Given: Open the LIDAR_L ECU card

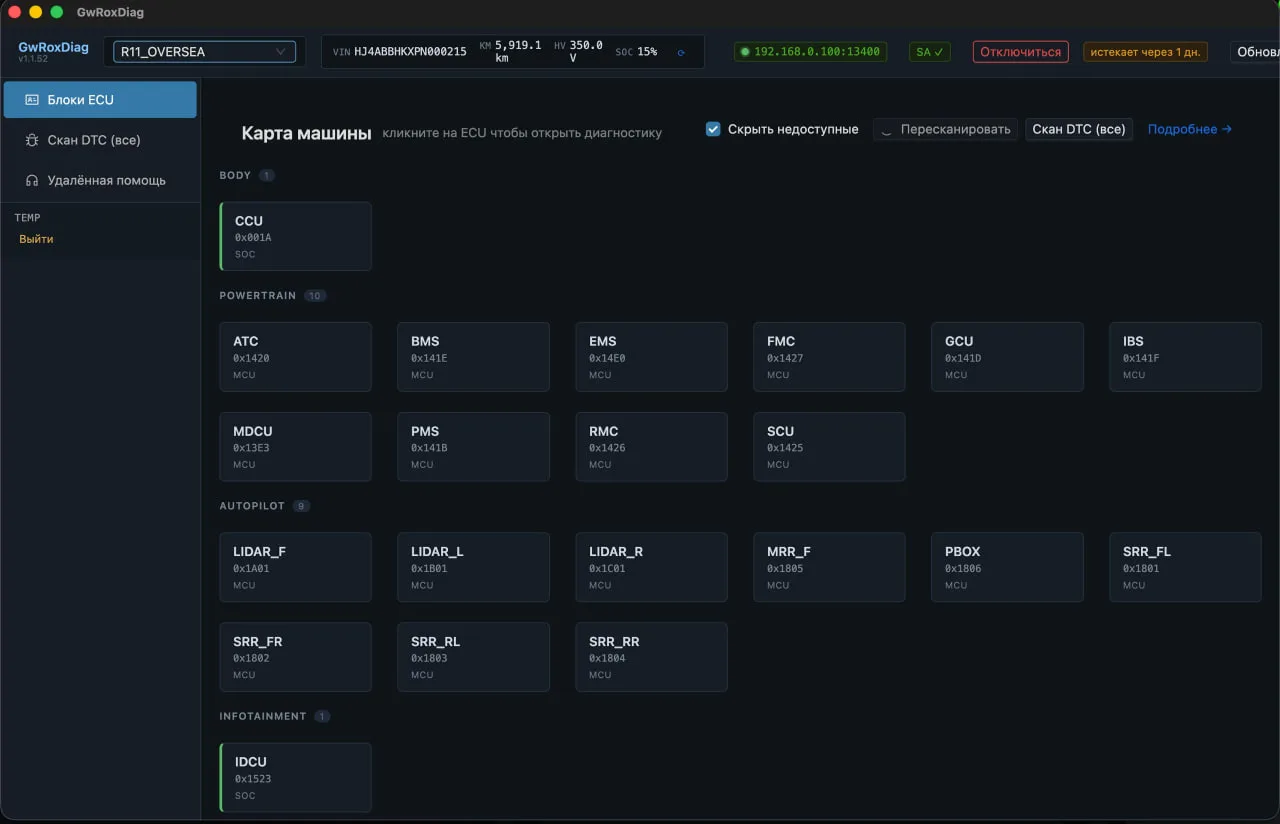Looking at the screenshot, I should pos(474,567).
